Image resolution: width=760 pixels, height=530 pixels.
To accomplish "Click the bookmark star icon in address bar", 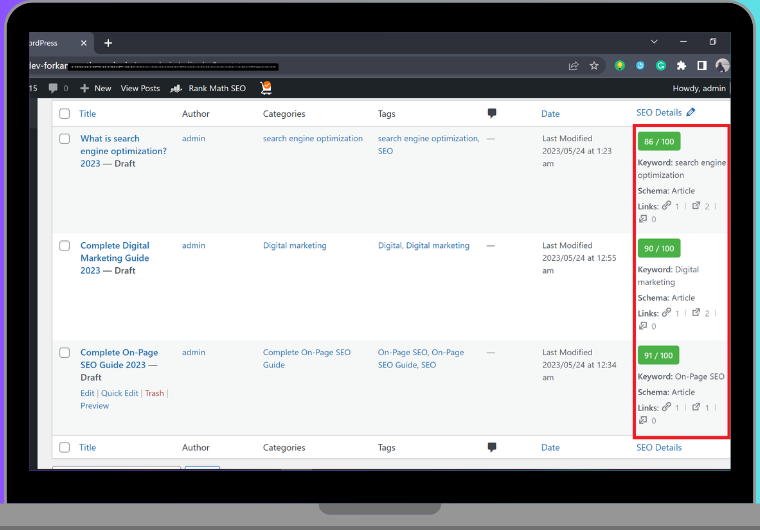I will point(594,66).
